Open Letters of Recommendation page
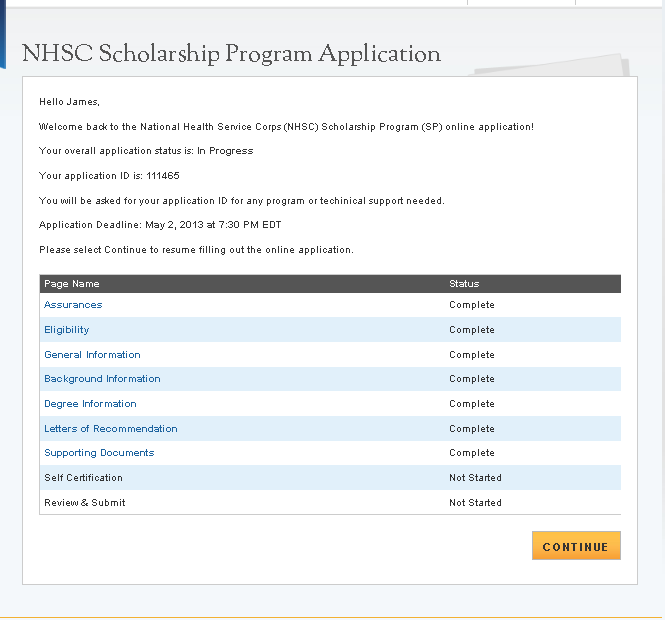Image resolution: width=665 pixels, height=620 pixels. [x=111, y=429]
